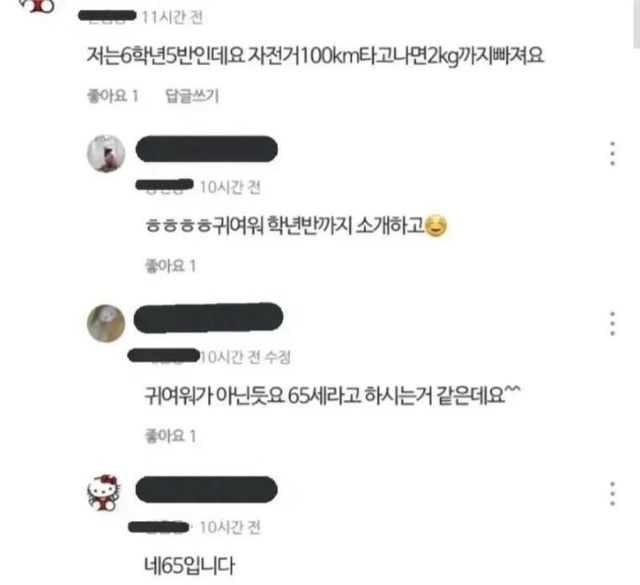
Task: Open profile picture of 65세라고 commenter
Action: pyautogui.click(x=106, y=323)
